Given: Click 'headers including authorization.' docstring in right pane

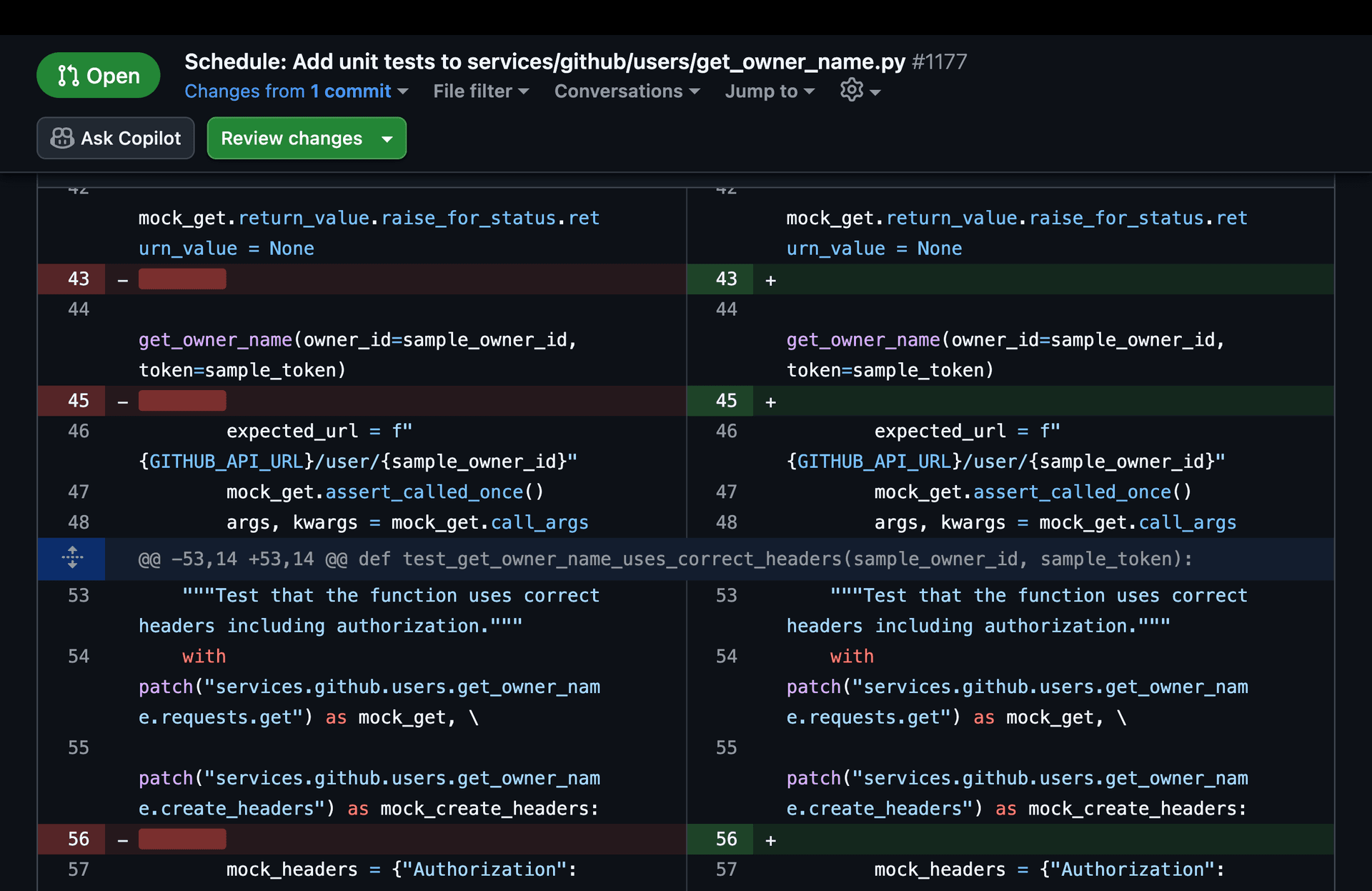Looking at the screenshot, I should (x=978, y=626).
